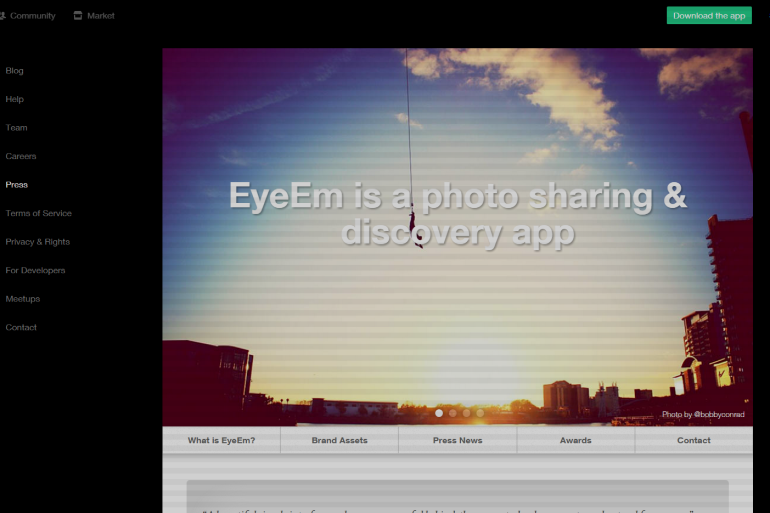770x513 pixels.
Task: Go to Blog in sidebar
Action: point(14,71)
